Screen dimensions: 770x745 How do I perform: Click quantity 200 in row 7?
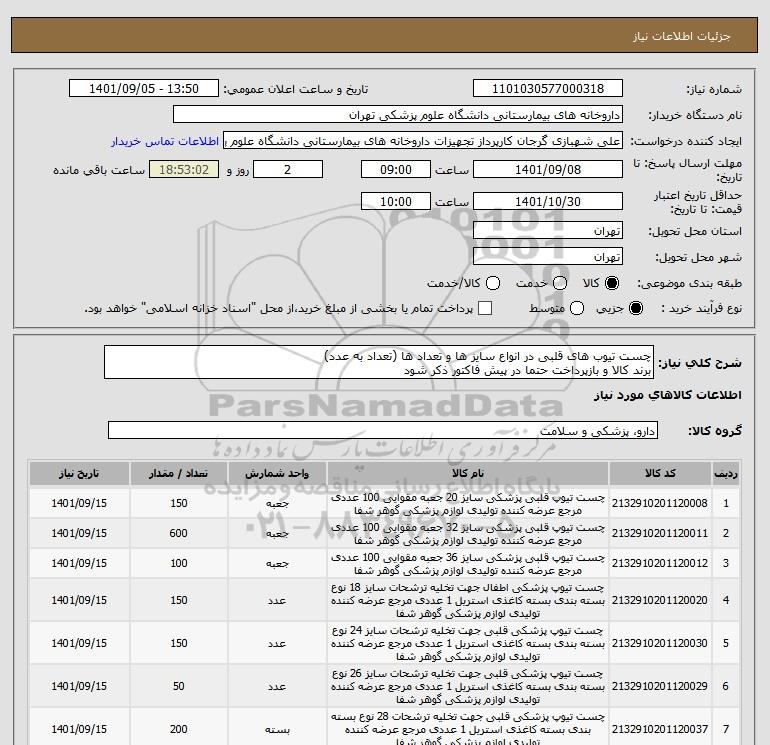(179, 729)
